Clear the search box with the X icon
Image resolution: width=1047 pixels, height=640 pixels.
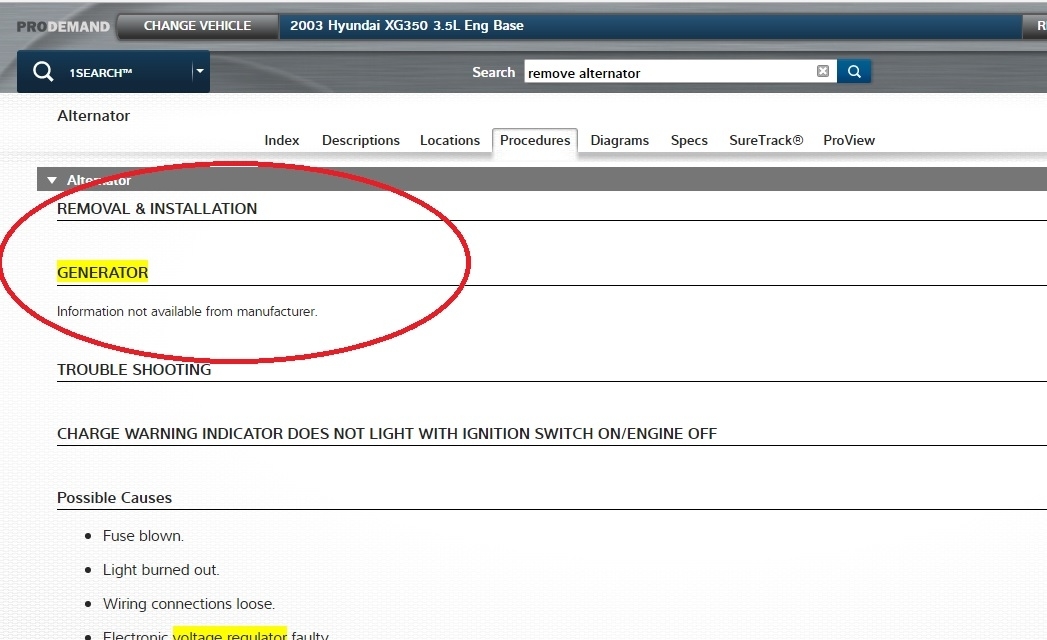pos(823,71)
